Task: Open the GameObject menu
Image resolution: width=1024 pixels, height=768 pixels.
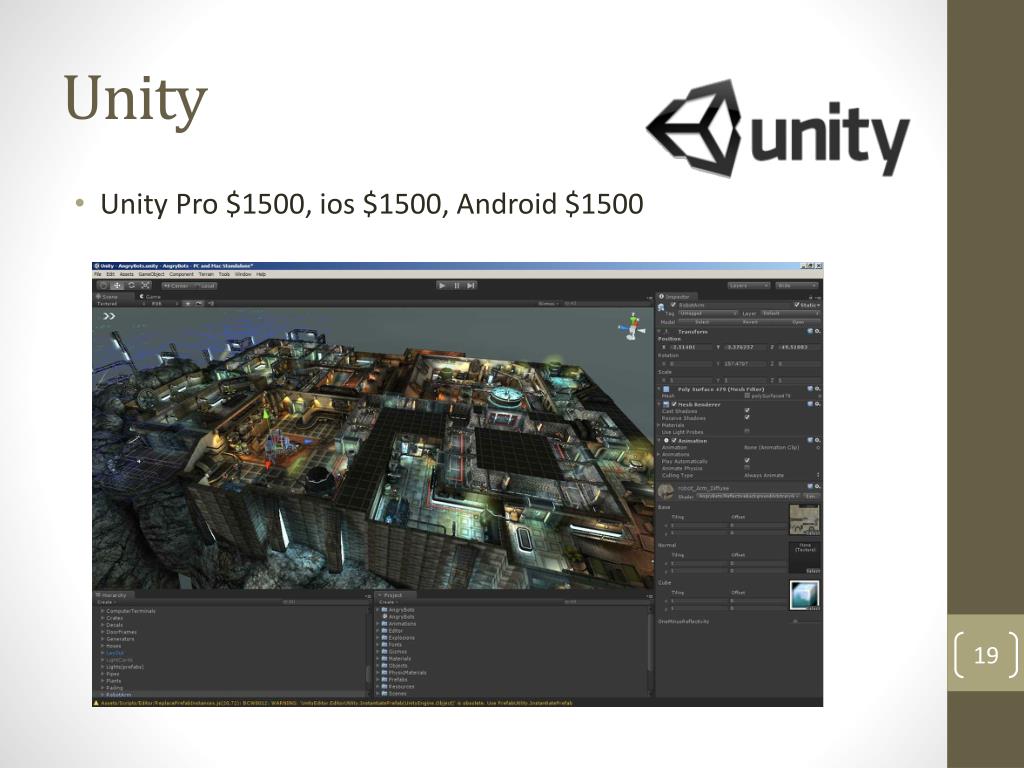Action: pos(152,274)
